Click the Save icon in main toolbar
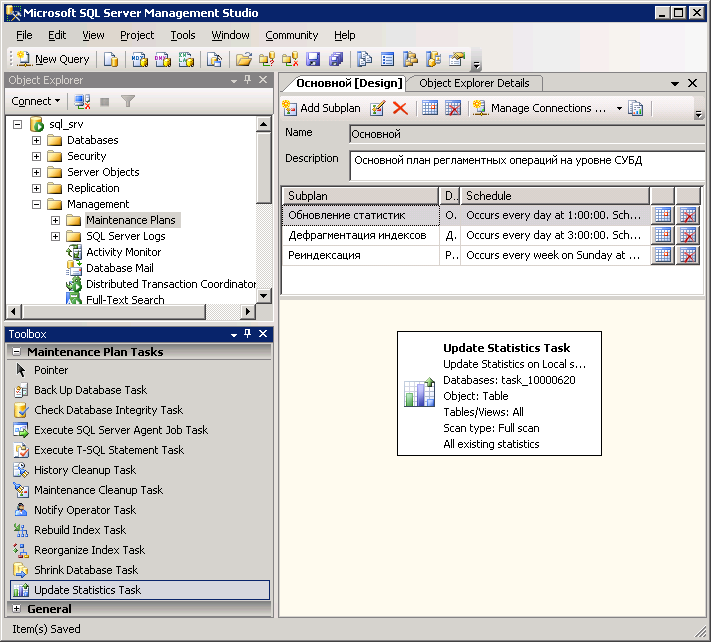 [x=313, y=59]
